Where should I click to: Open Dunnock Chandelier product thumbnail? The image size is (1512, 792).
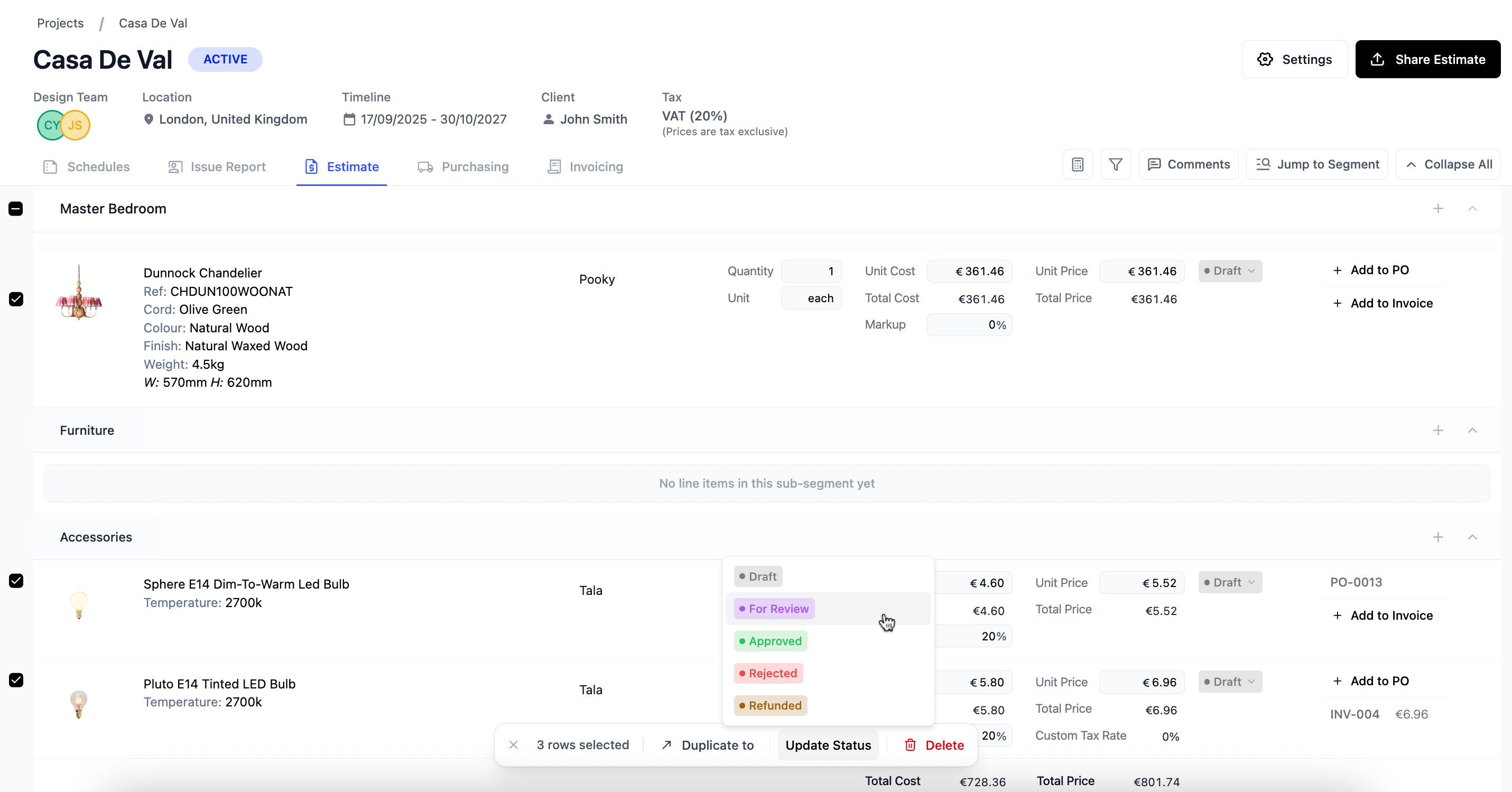click(x=79, y=293)
